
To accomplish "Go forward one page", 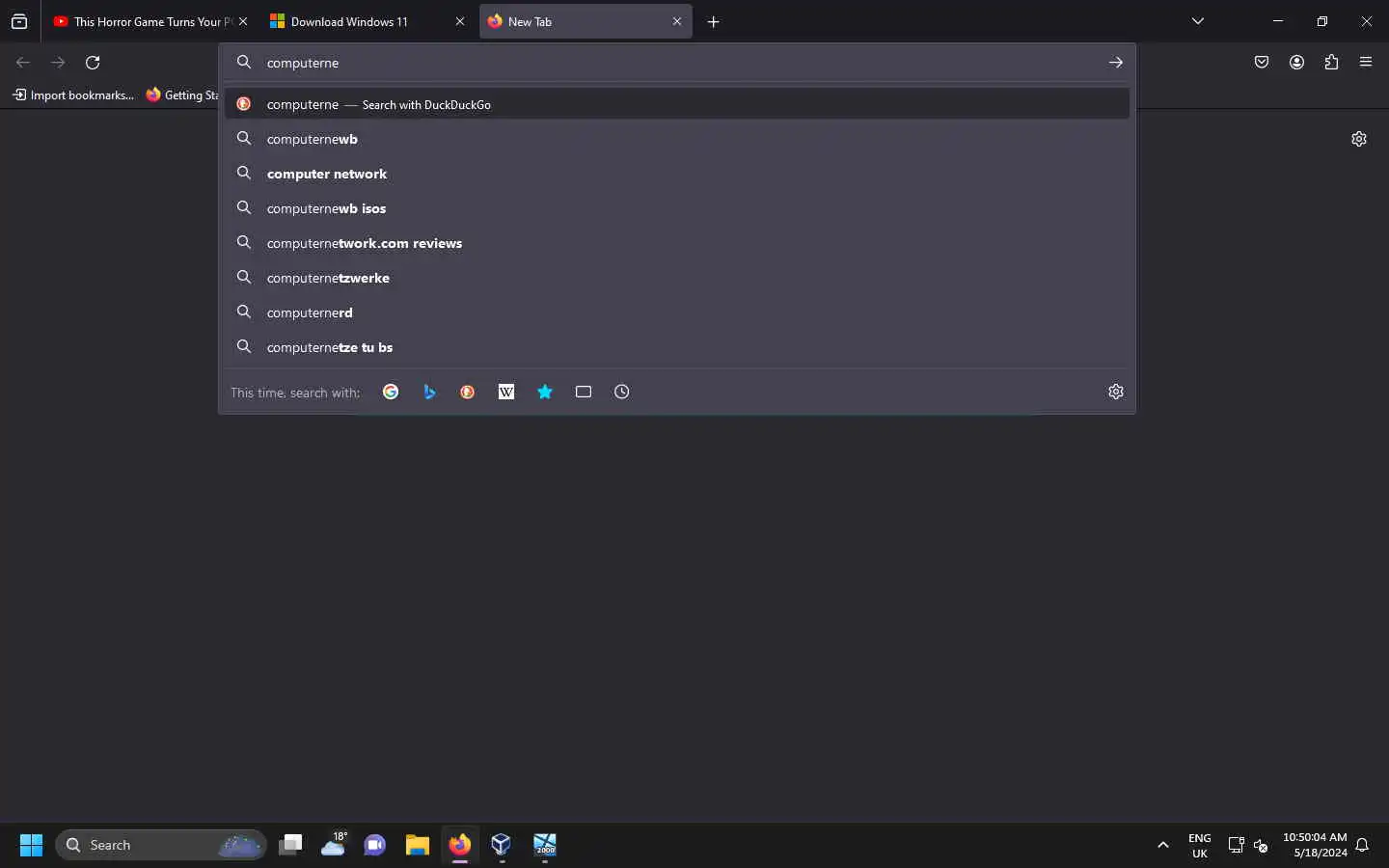I will (x=58, y=63).
